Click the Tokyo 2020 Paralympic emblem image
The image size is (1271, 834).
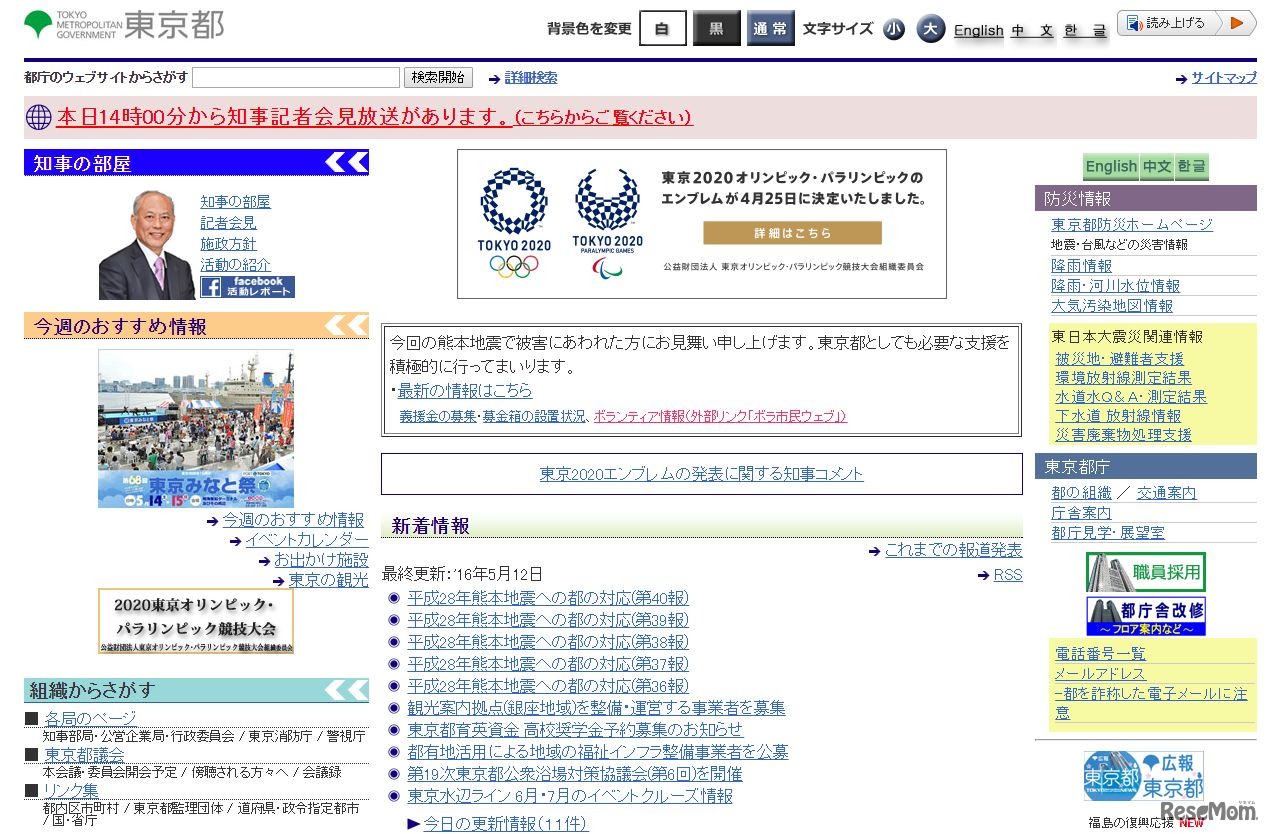608,222
